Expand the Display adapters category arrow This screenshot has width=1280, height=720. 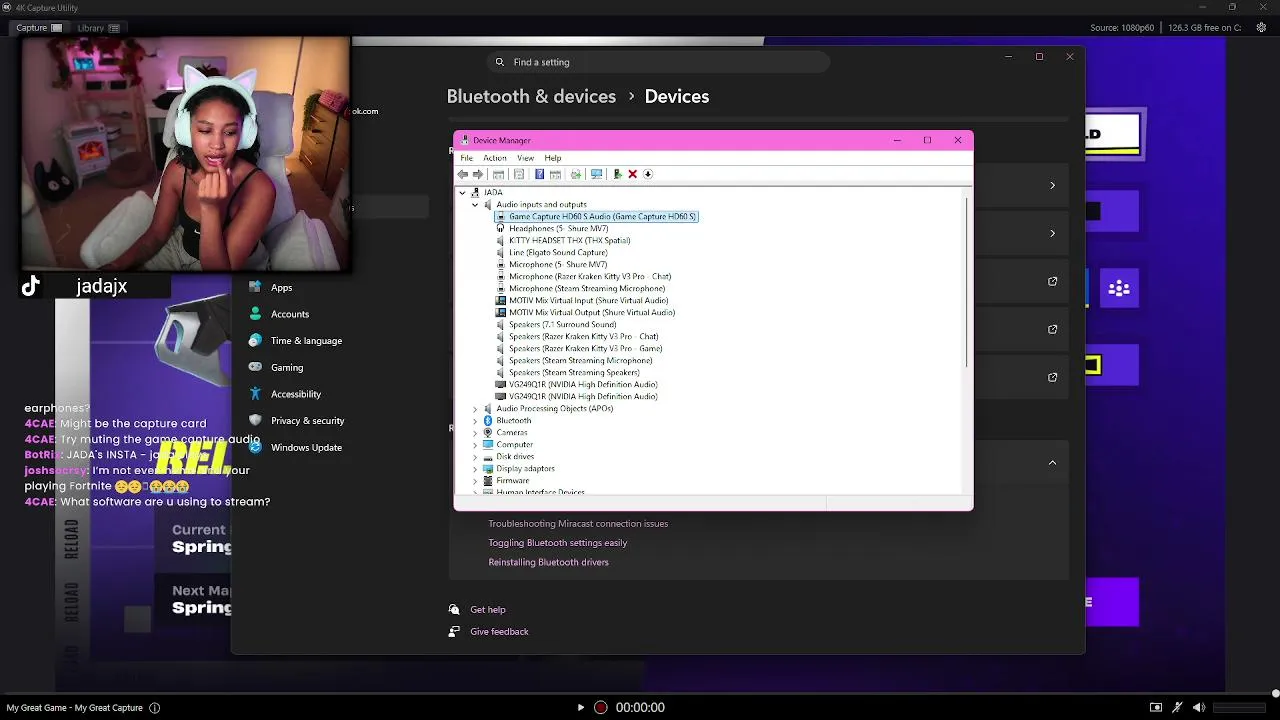tap(475, 468)
